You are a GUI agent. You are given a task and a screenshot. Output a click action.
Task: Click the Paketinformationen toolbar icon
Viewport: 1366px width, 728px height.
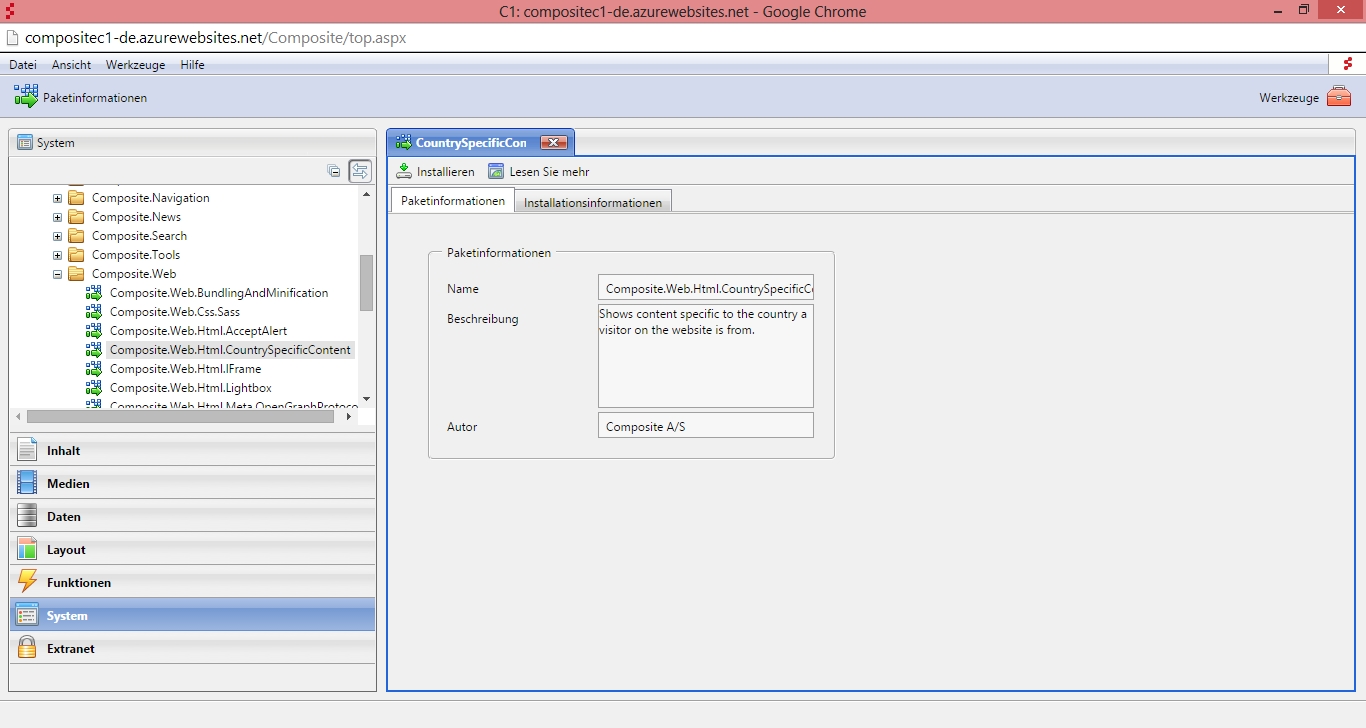click(x=26, y=97)
